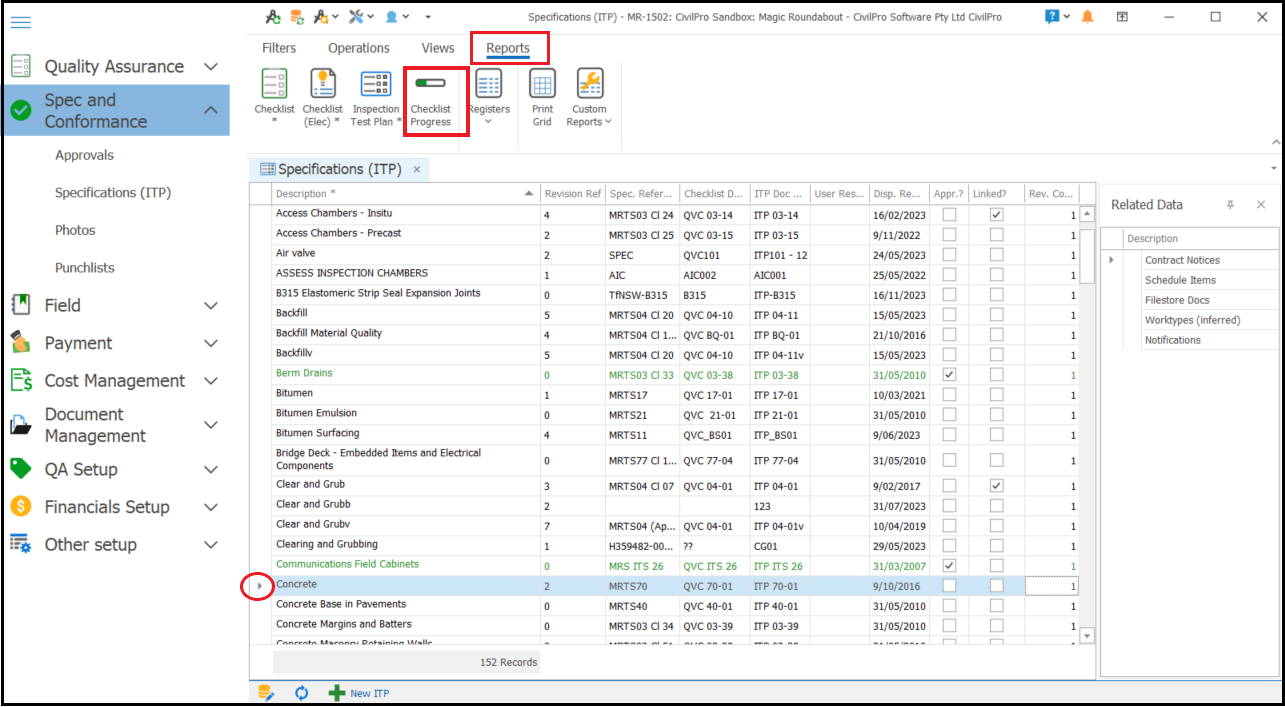Click the Checklist report icon

pos(274,84)
